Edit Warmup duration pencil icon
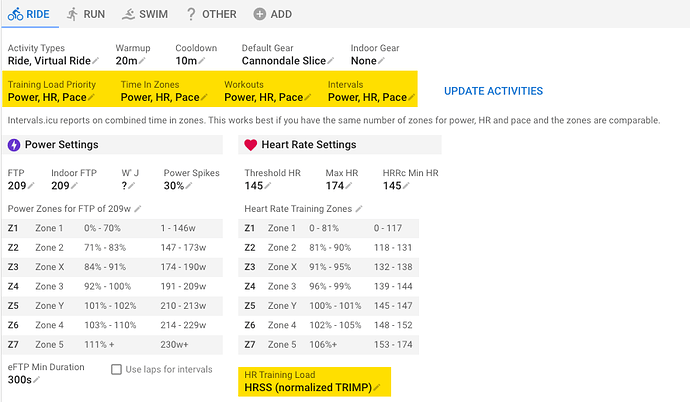 tap(142, 61)
